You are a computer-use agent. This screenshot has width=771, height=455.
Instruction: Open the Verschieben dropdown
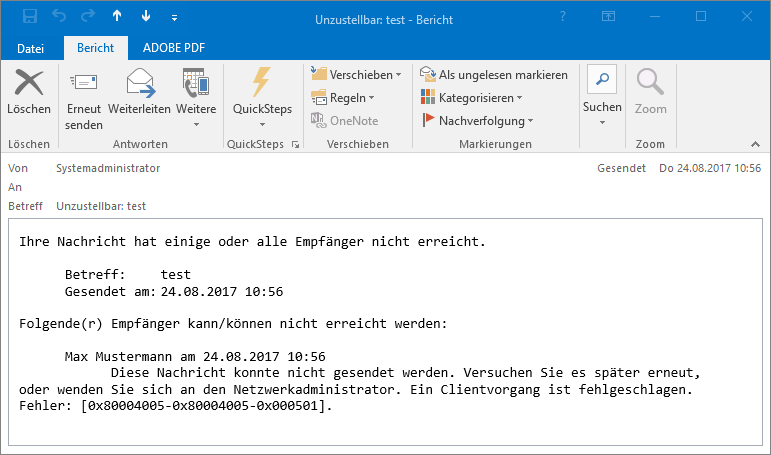(356, 75)
